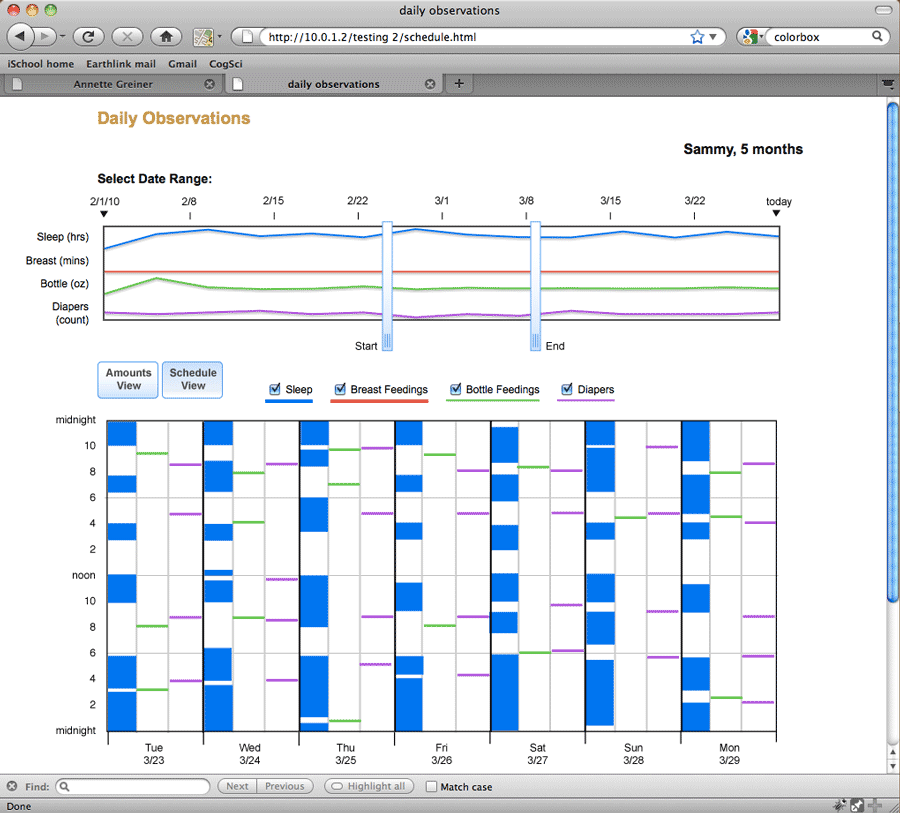Open the bookmark star dropdown arrow

pos(713,37)
